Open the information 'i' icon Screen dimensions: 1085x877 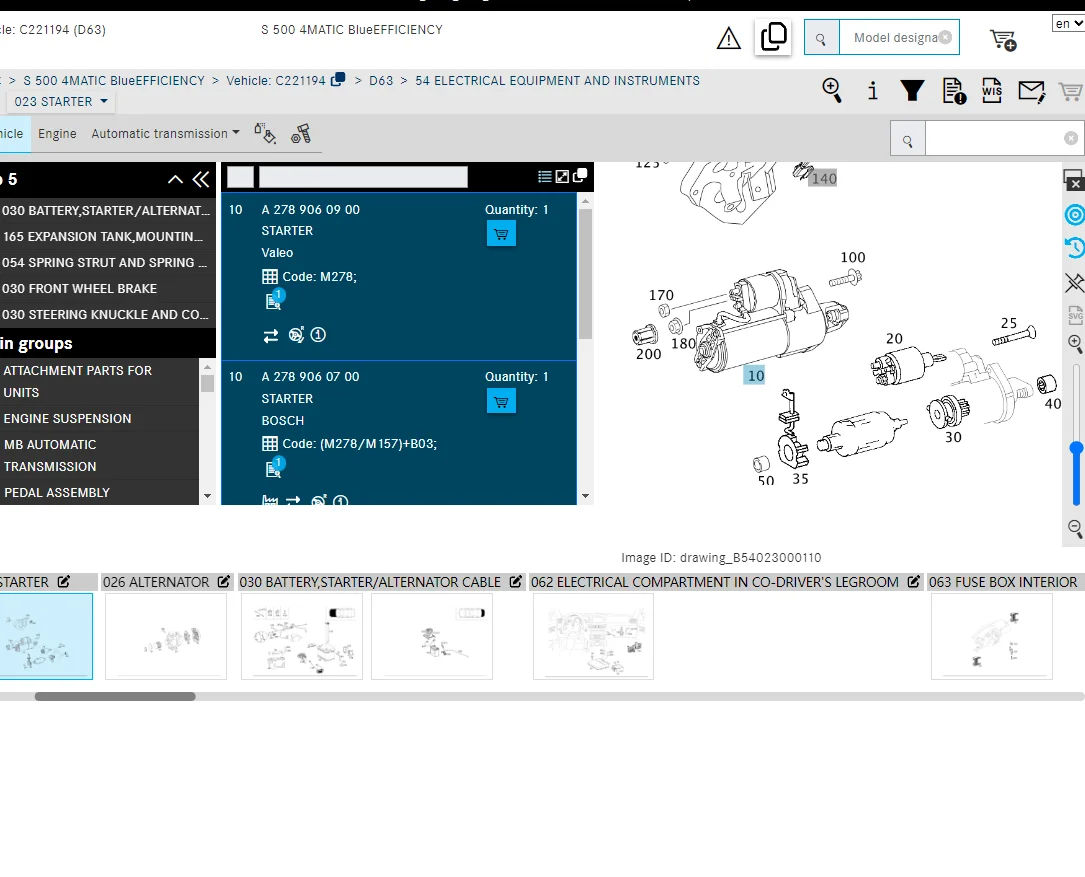[873, 90]
